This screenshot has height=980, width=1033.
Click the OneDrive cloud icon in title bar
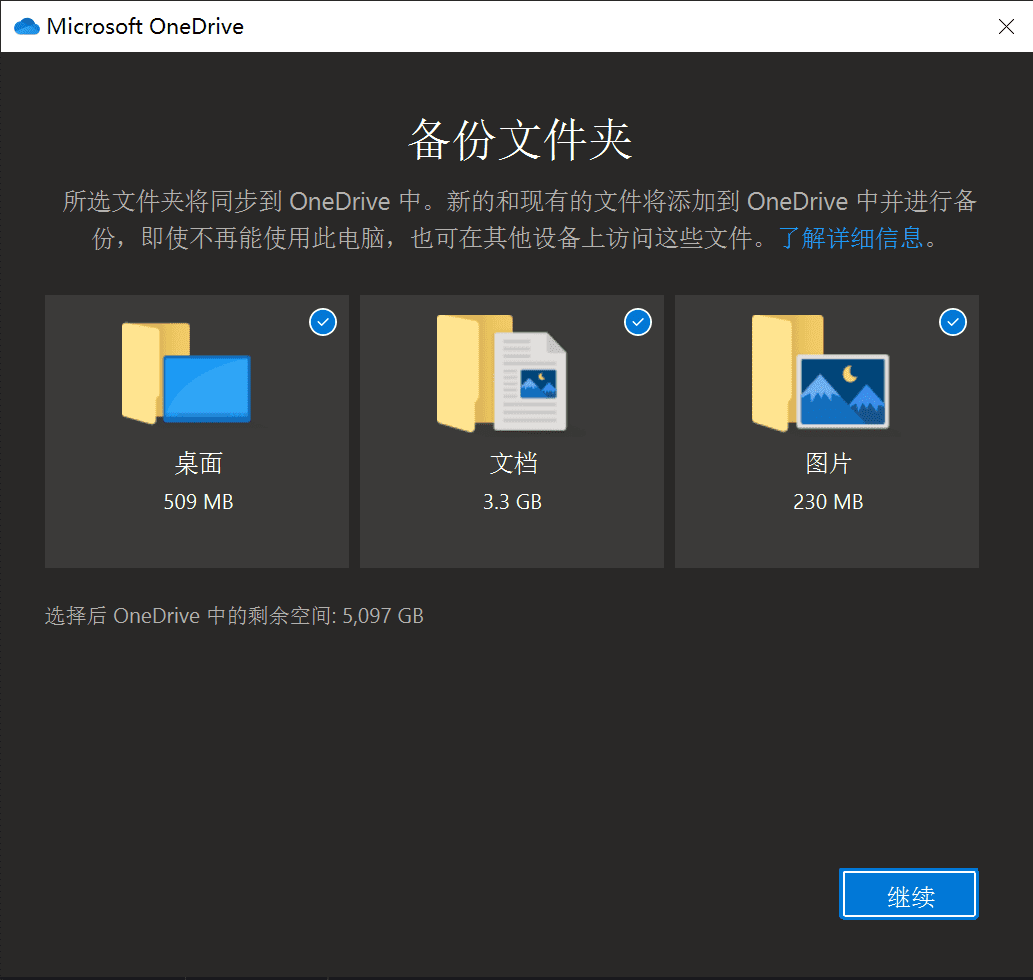click(27, 27)
